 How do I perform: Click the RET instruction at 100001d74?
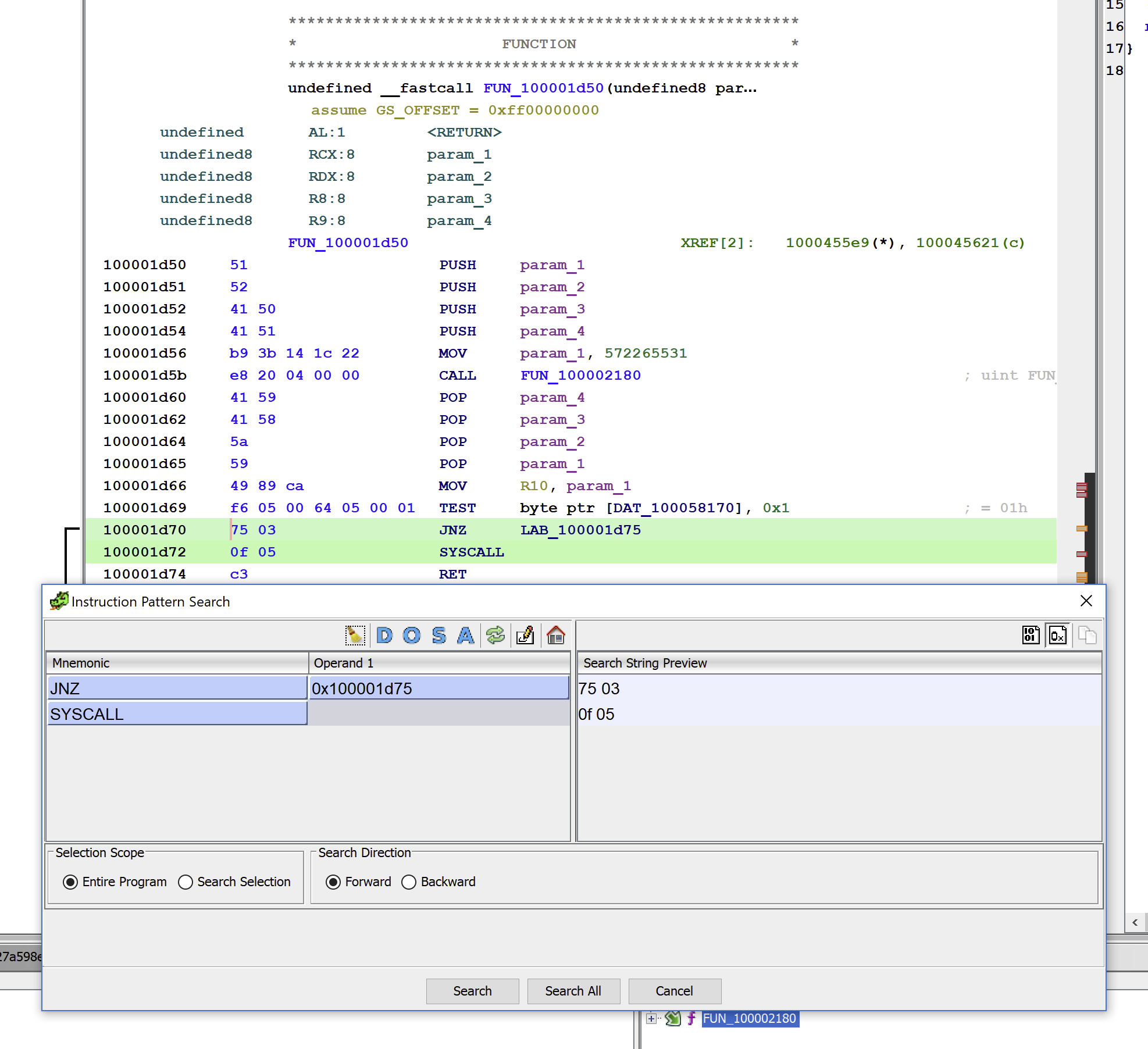(x=452, y=575)
